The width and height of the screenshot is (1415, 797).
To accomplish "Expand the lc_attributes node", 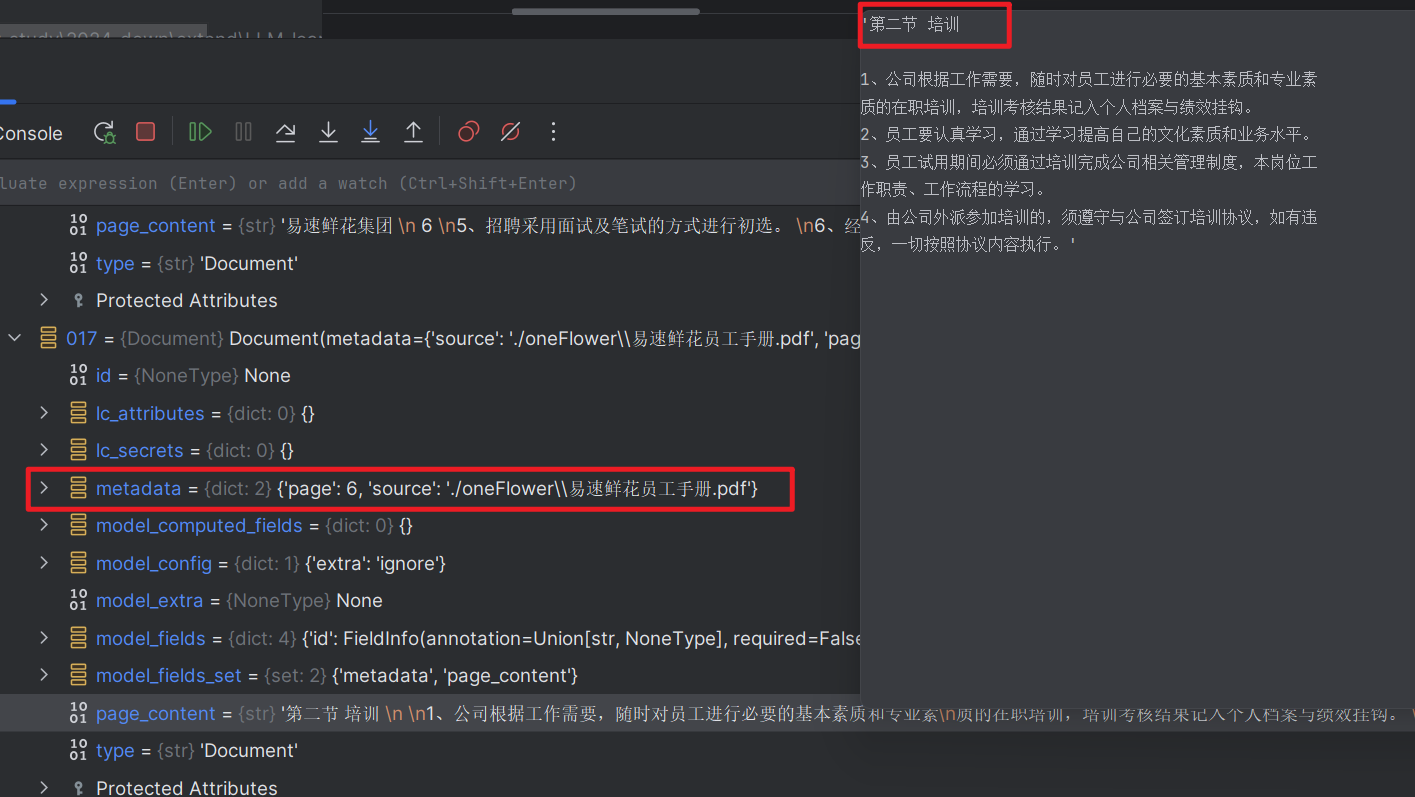I will click(x=44, y=413).
